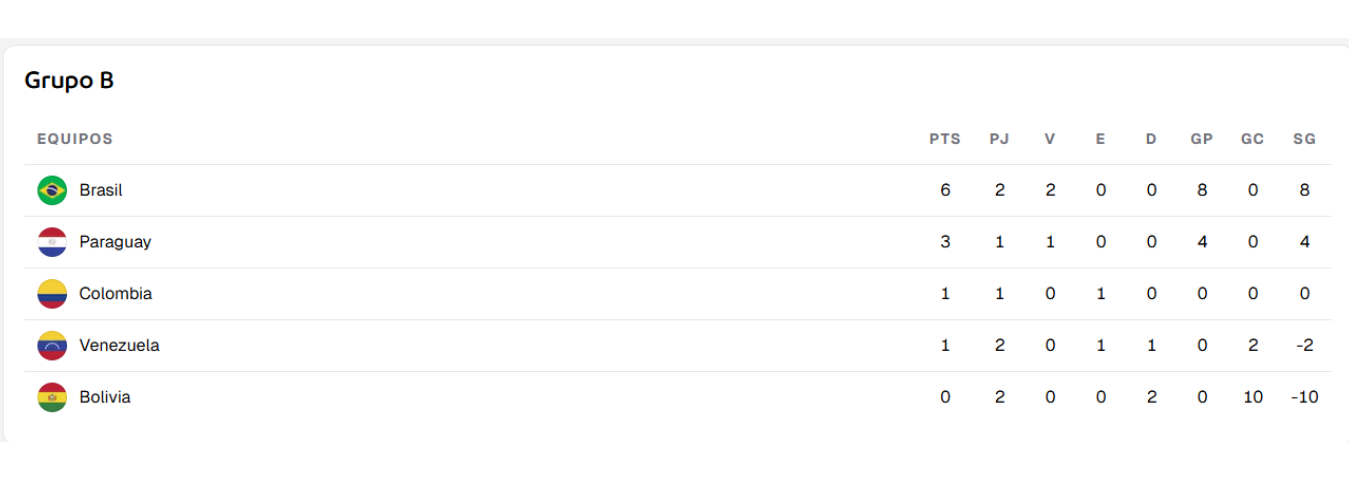Viewport: 1349px width, 500px height.
Task: Open the Bolivia team name
Action: (105, 398)
